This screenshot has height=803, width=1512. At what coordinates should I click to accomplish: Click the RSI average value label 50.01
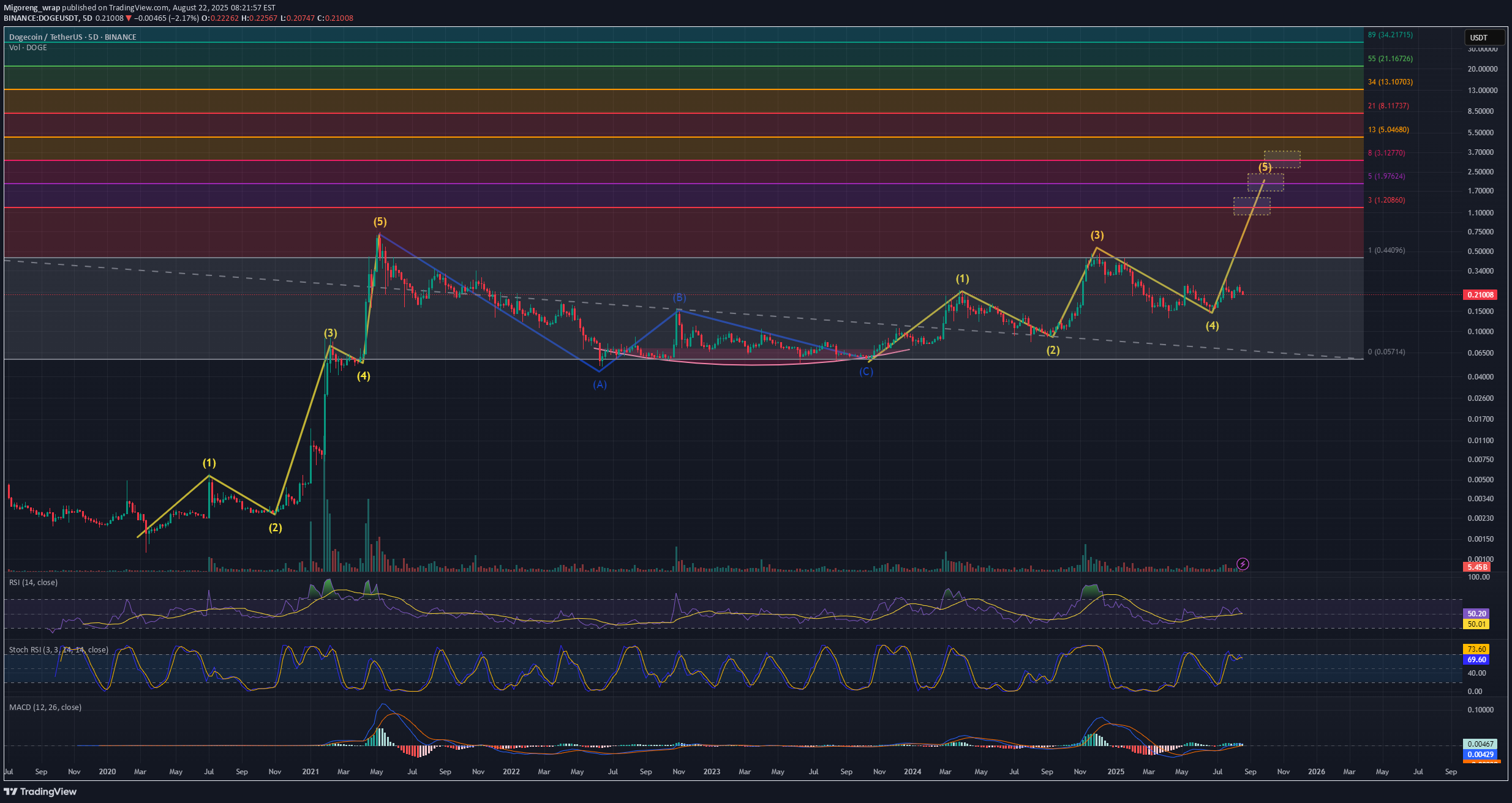[1476, 624]
